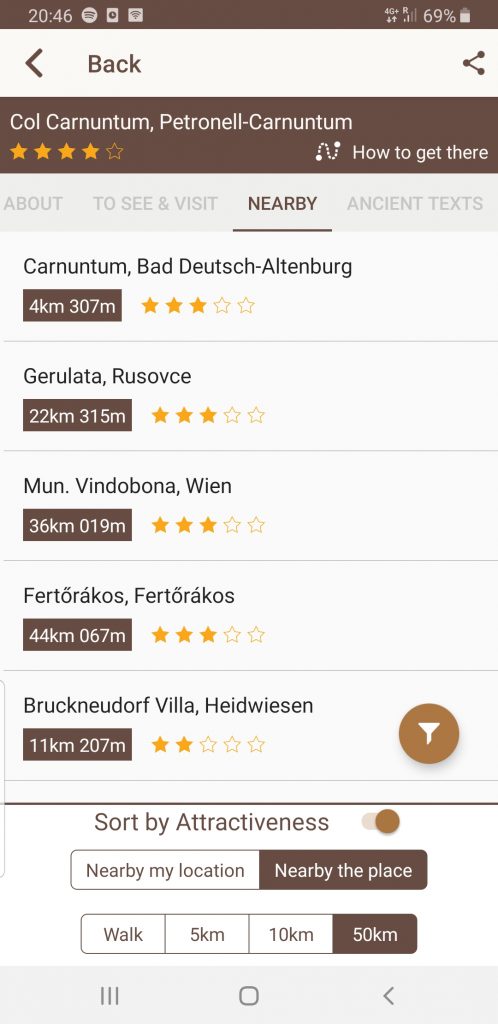The width and height of the screenshot is (498, 1024).
Task: Choose the Walk distance range
Action: 123,934
